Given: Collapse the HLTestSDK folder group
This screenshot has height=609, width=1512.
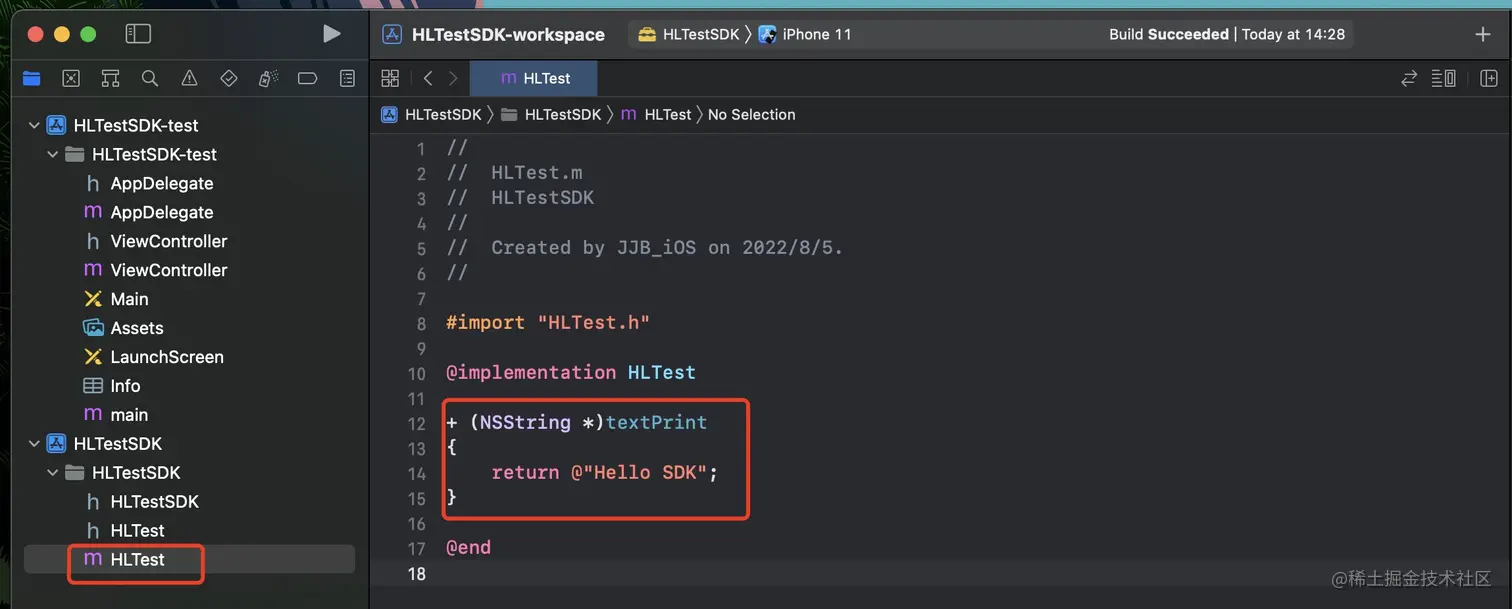Looking at the screenshot, I should (x=53, y=472).
